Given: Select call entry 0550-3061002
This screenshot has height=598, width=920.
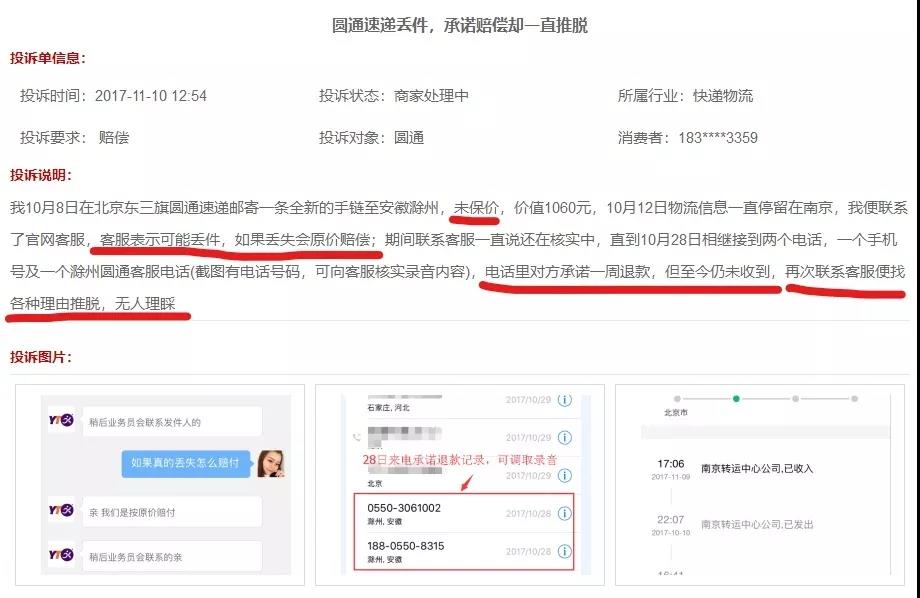Looking at the screenshot, I should tap(464, 513).
